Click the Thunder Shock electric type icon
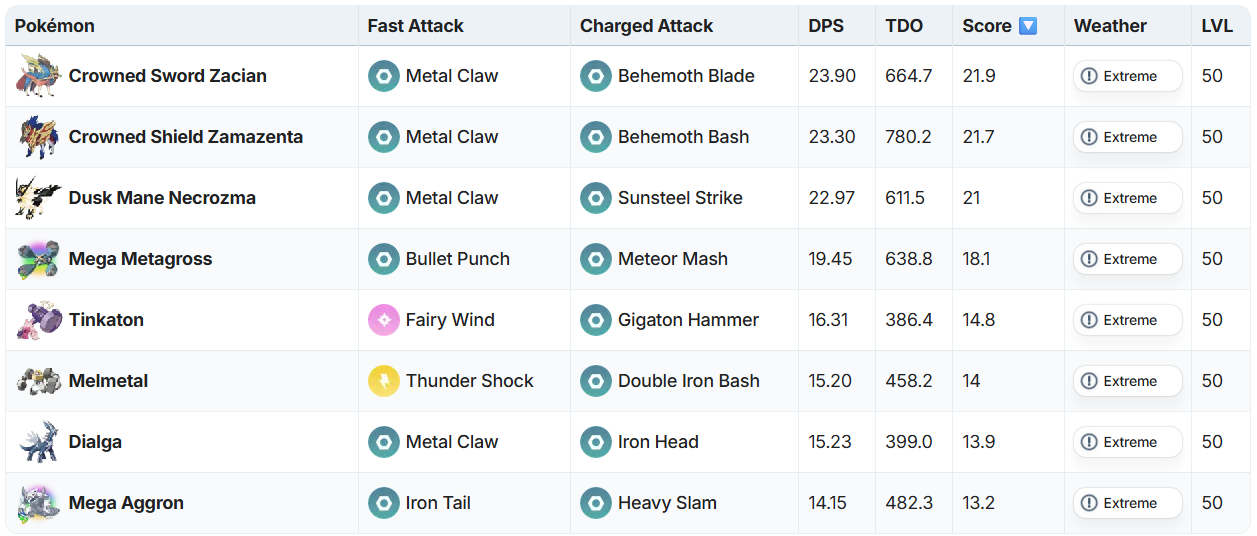The image size is (1257, 536). 384,381
